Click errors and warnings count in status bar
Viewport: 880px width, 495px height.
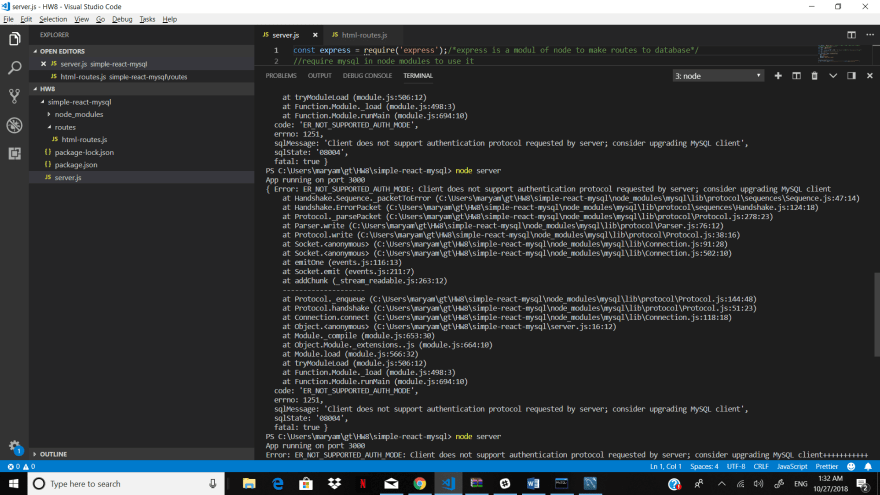pyautogui.click(x=21, y=466)
